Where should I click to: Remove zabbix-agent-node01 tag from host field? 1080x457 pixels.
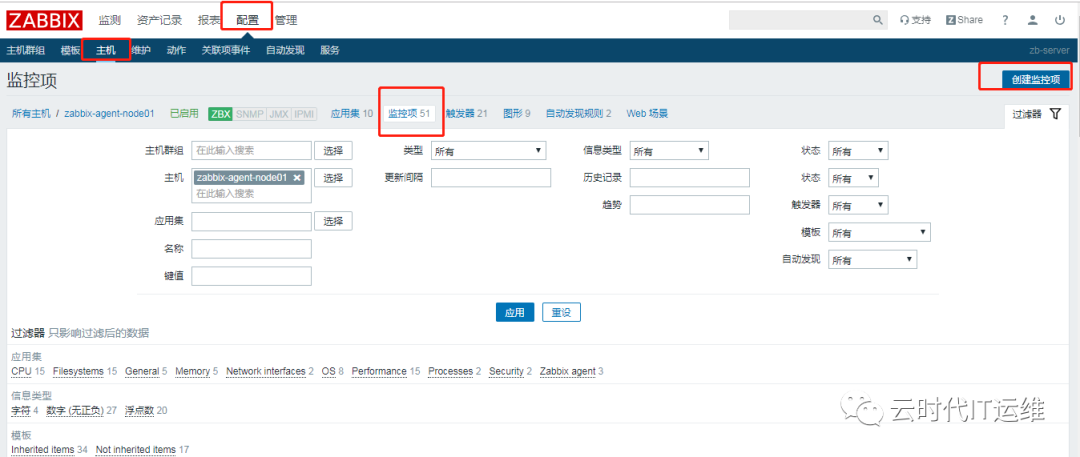click(x=297, y=177)
